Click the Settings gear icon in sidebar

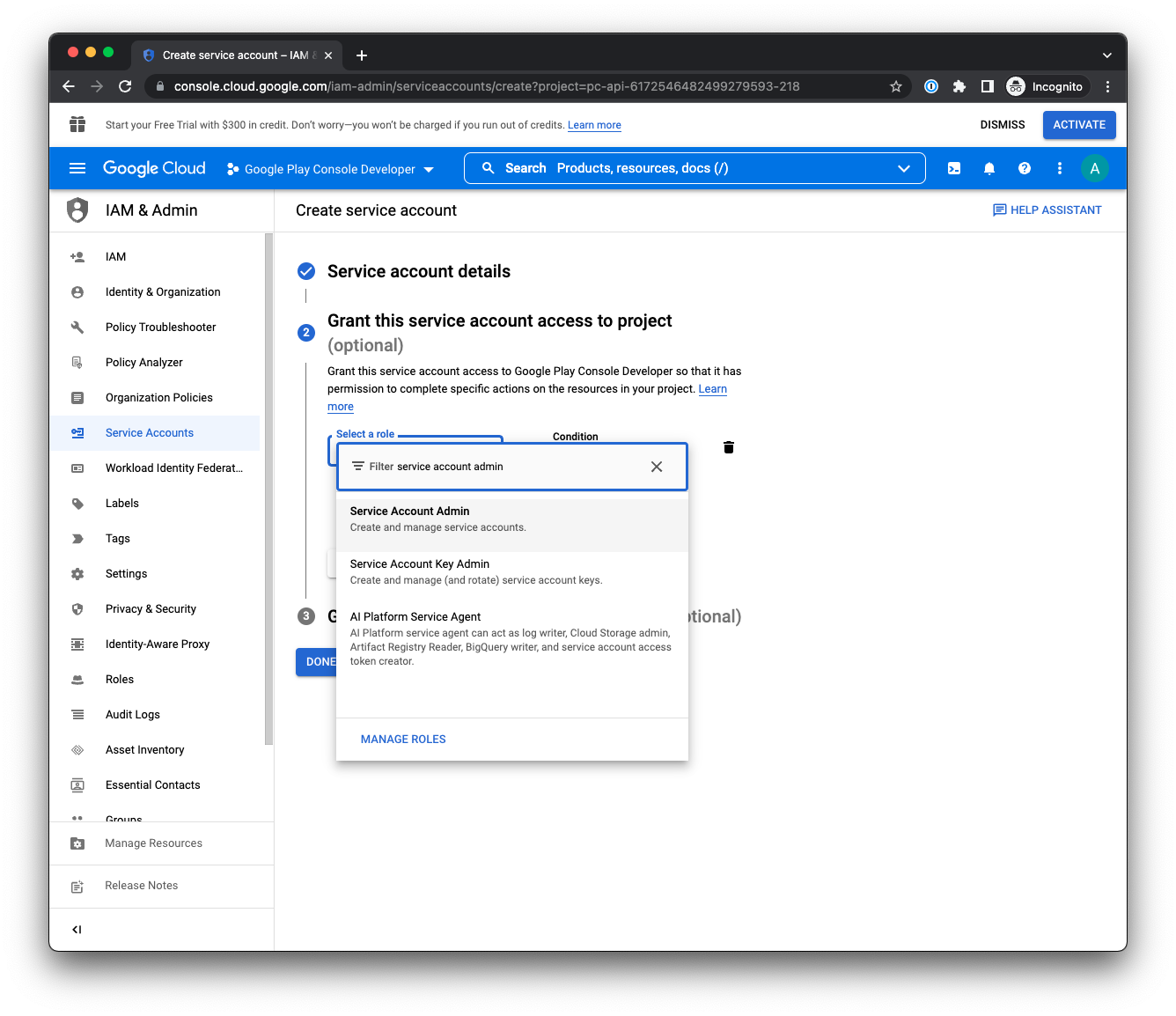[77, 574]
